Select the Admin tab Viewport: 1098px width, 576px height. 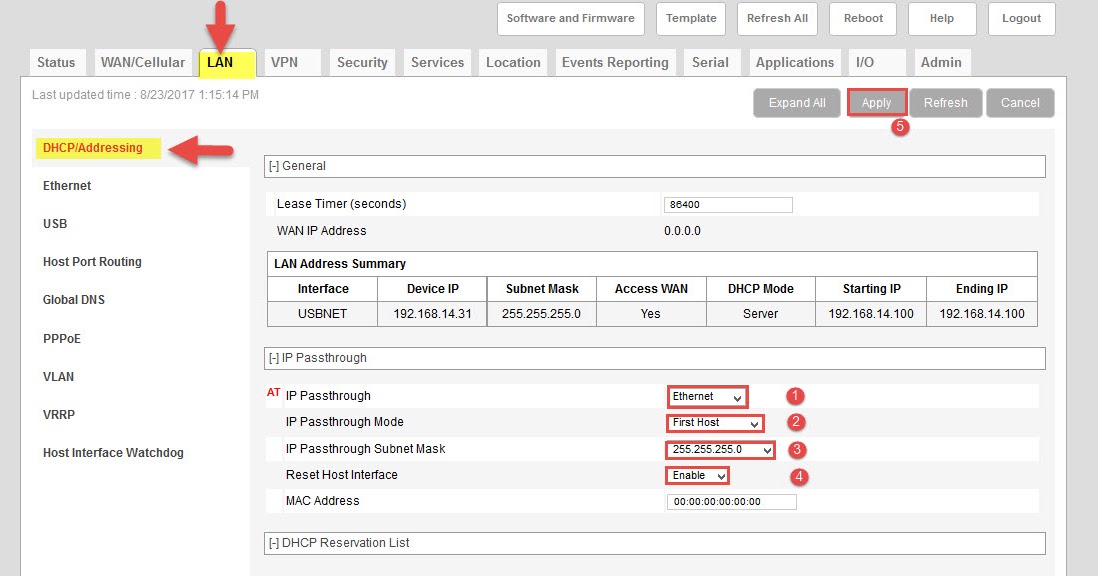click(941, 61)
